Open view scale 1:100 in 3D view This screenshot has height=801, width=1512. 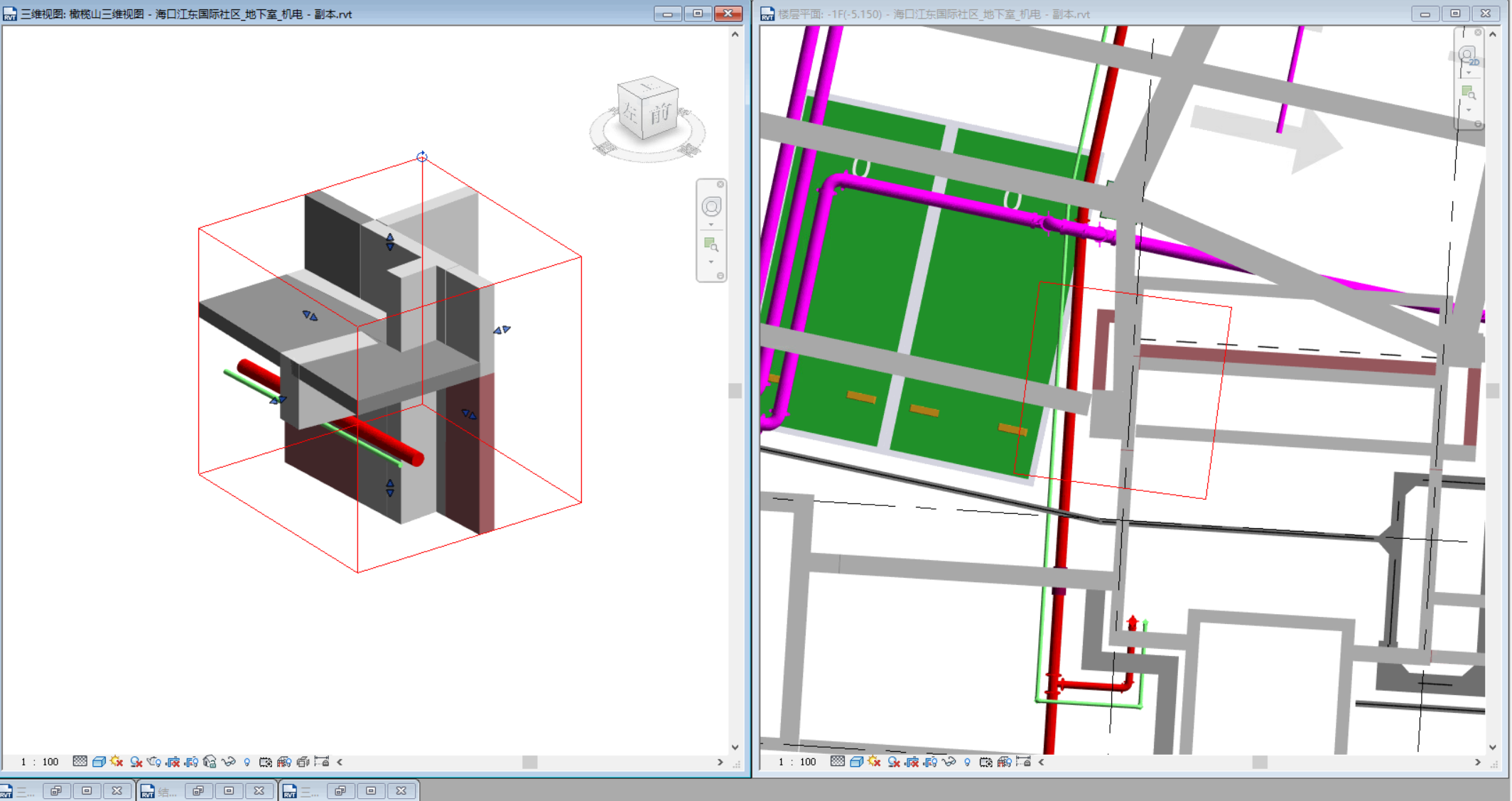coord(40,762)
